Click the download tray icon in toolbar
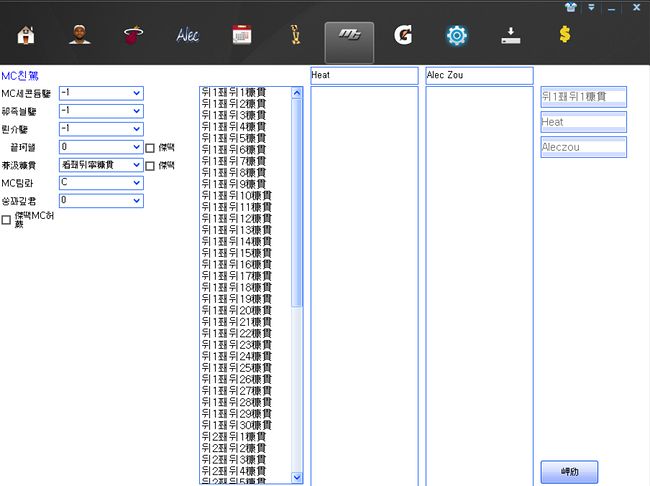This screenshot has height=486, width=650. point(510,36)
